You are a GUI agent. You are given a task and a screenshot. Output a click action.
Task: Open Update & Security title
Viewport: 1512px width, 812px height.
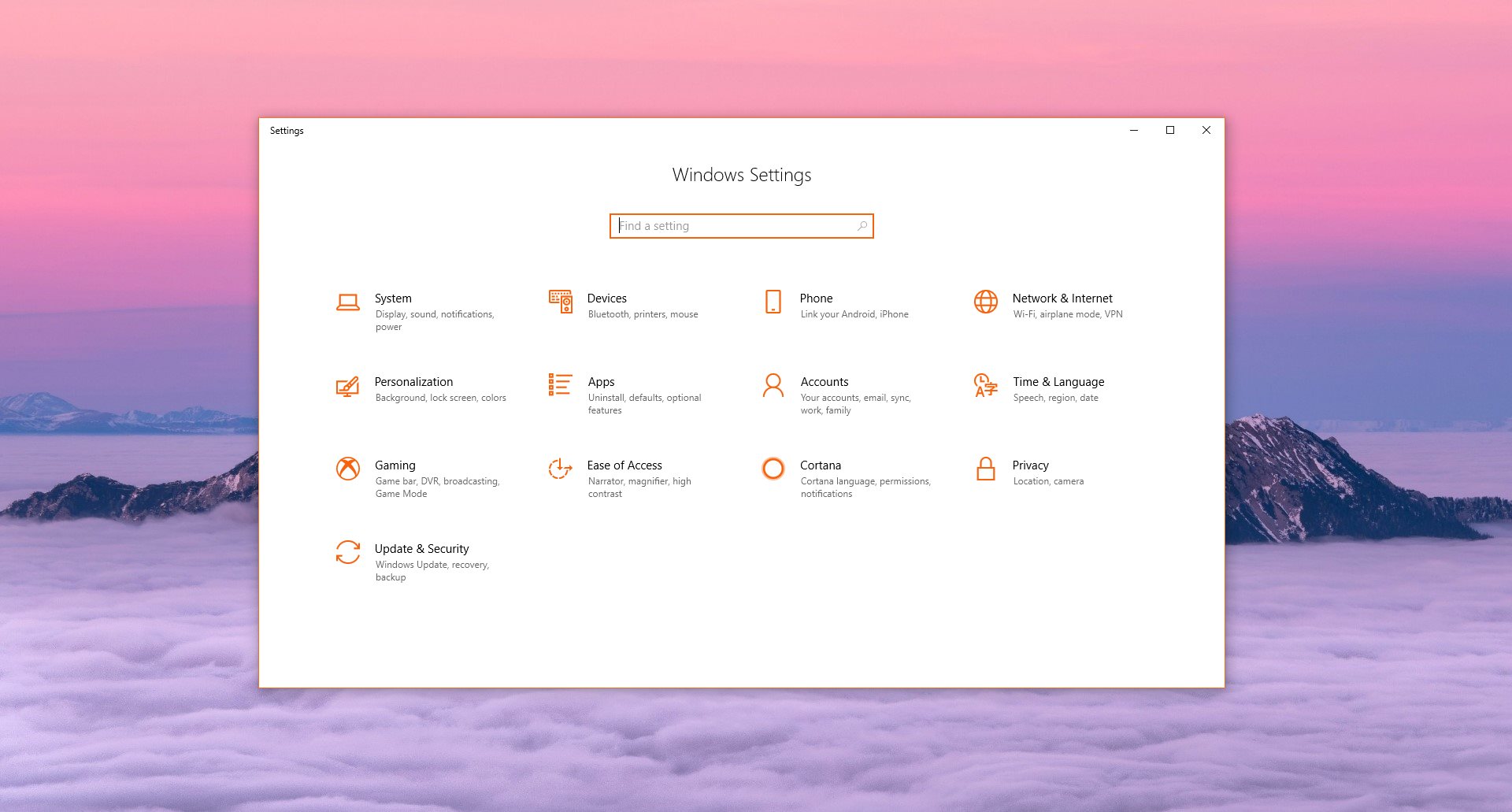click(x=422, y=549)
